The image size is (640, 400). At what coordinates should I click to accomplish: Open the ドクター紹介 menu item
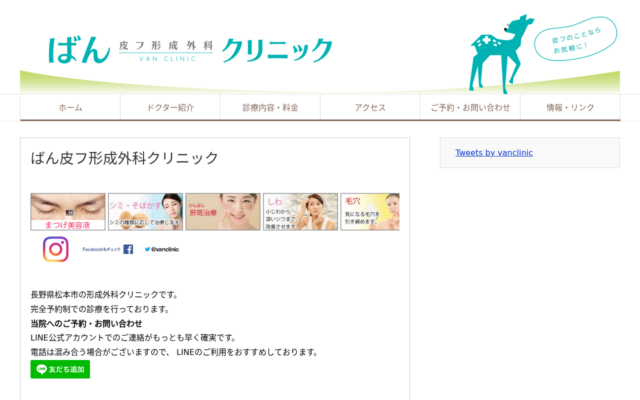click(170, 107)
